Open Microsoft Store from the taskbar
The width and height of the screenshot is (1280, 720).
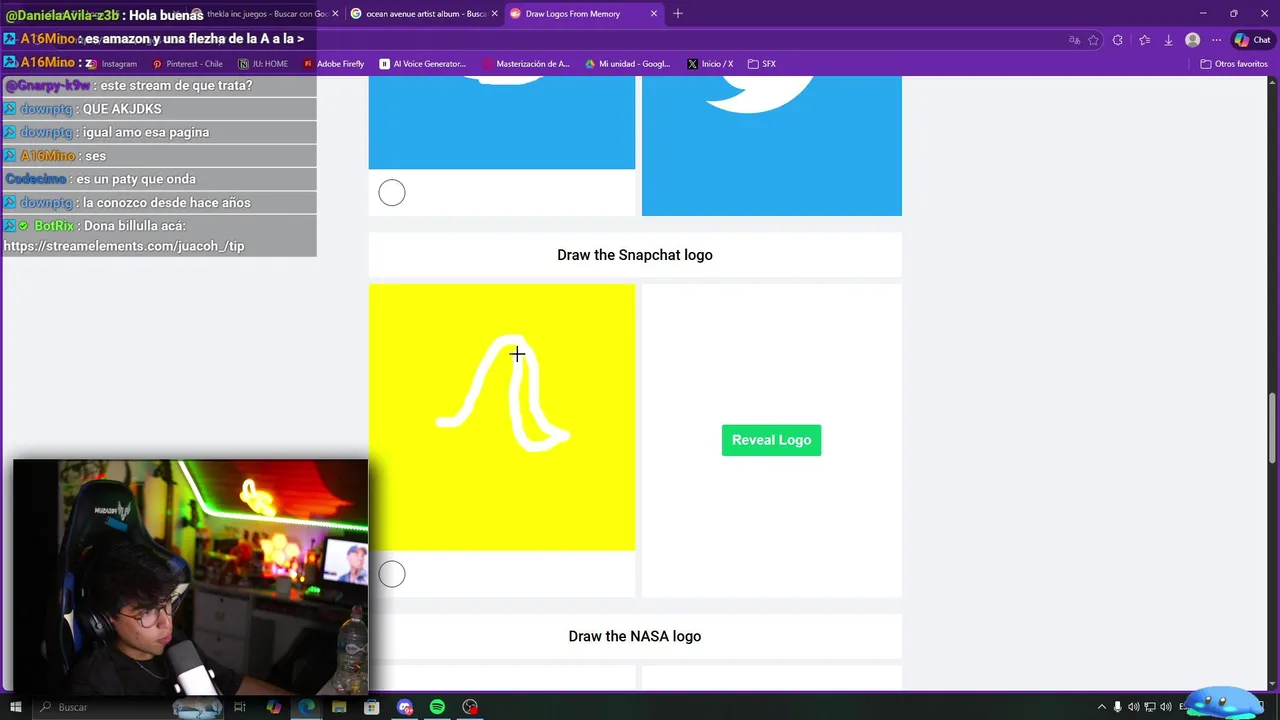[x=372, y=707]
